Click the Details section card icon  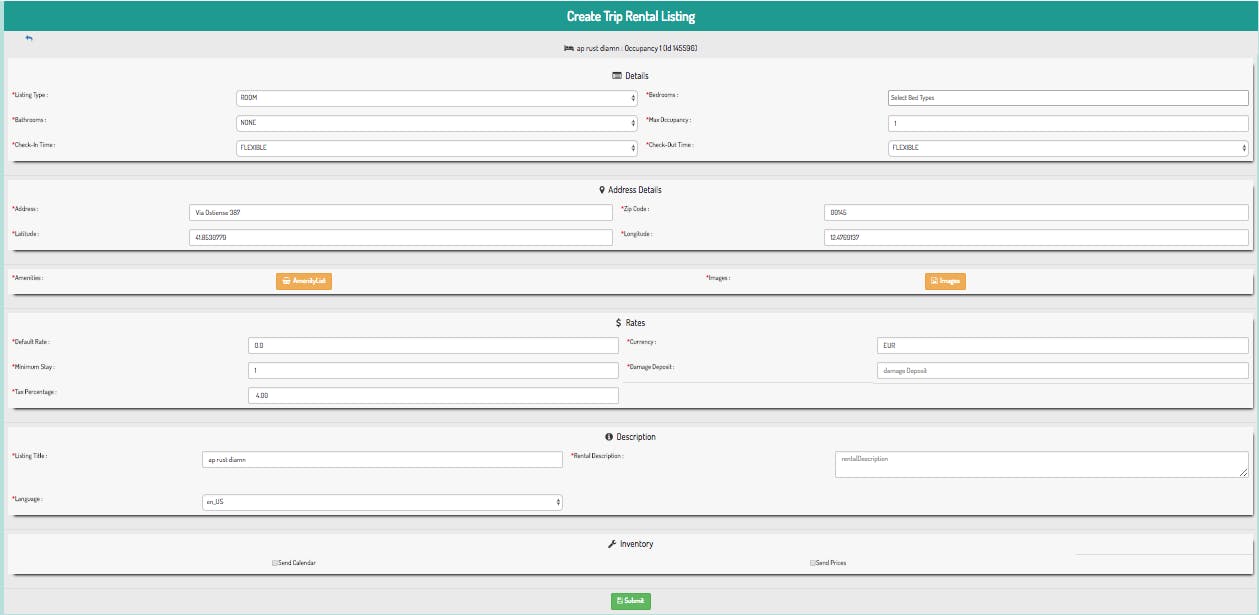coord(617,76)
